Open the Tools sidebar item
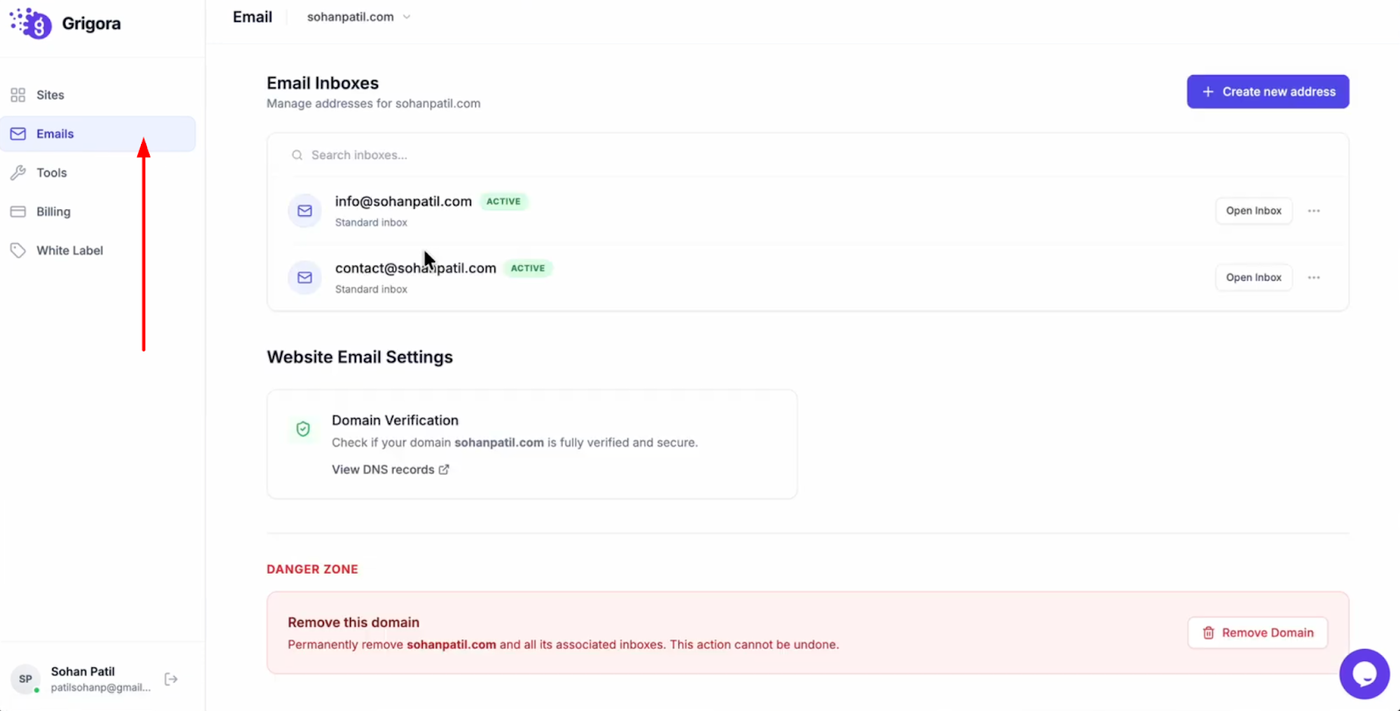This screenshot has height=711, width=1400. [x=51, y=173]
